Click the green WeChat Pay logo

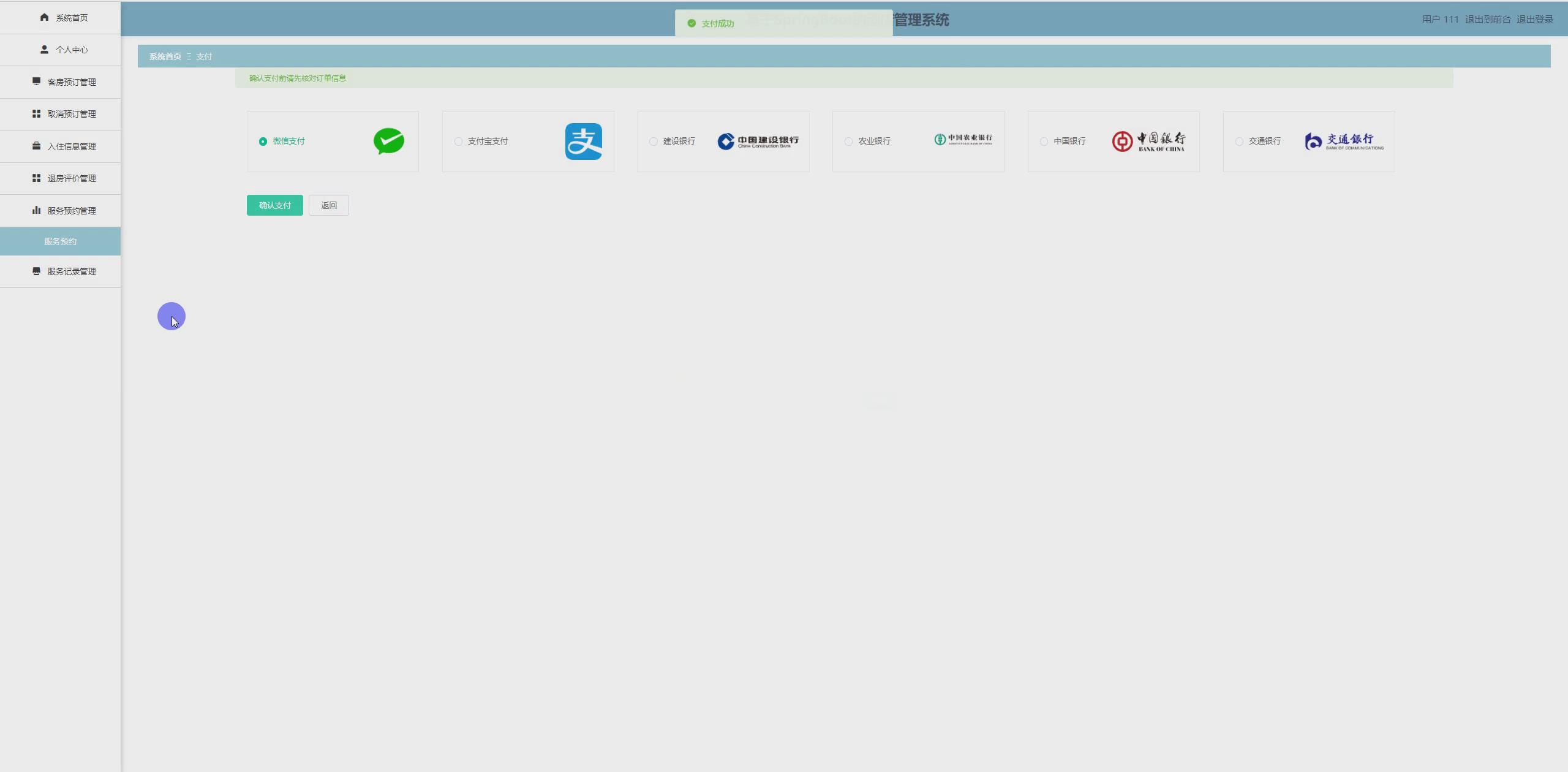tap(388, 141)
